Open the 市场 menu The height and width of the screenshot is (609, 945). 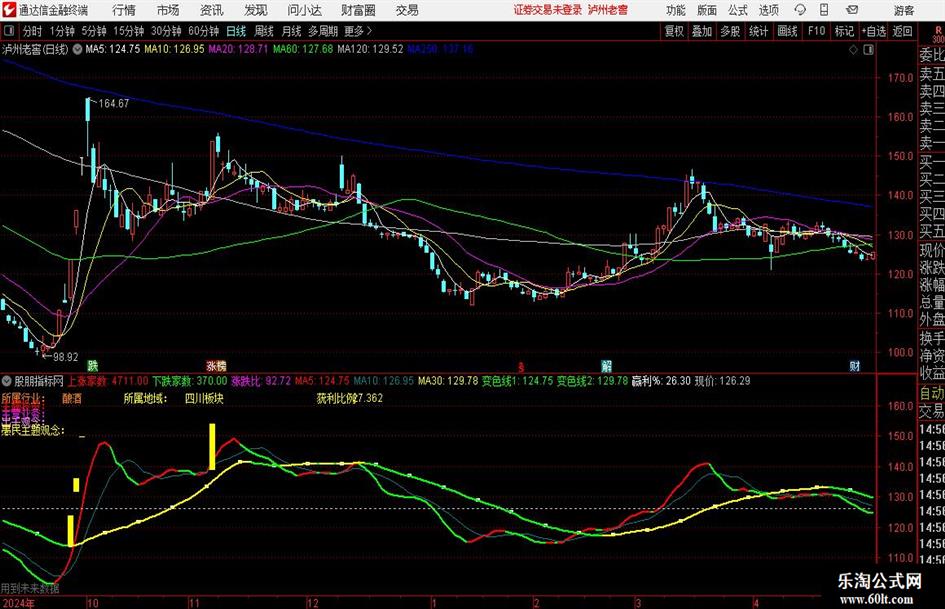(168, 10)
